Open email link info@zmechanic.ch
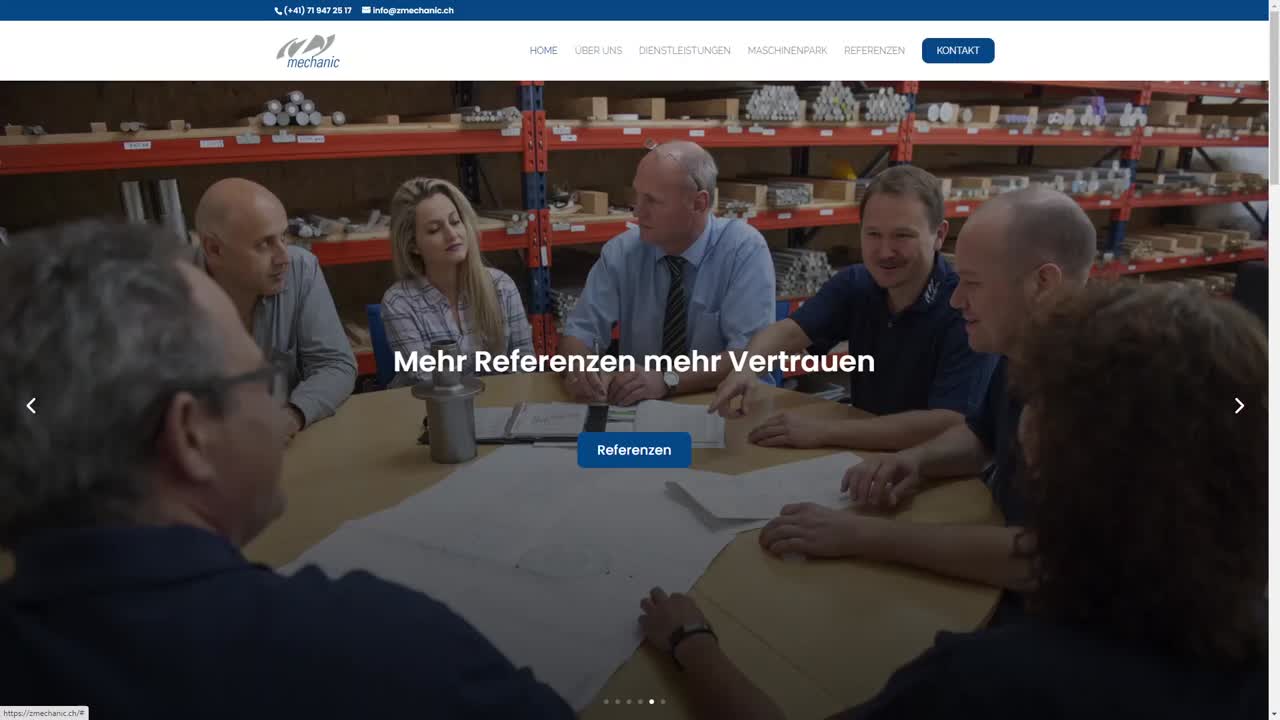The image size is (1280, 720). [x=413, y=11]
